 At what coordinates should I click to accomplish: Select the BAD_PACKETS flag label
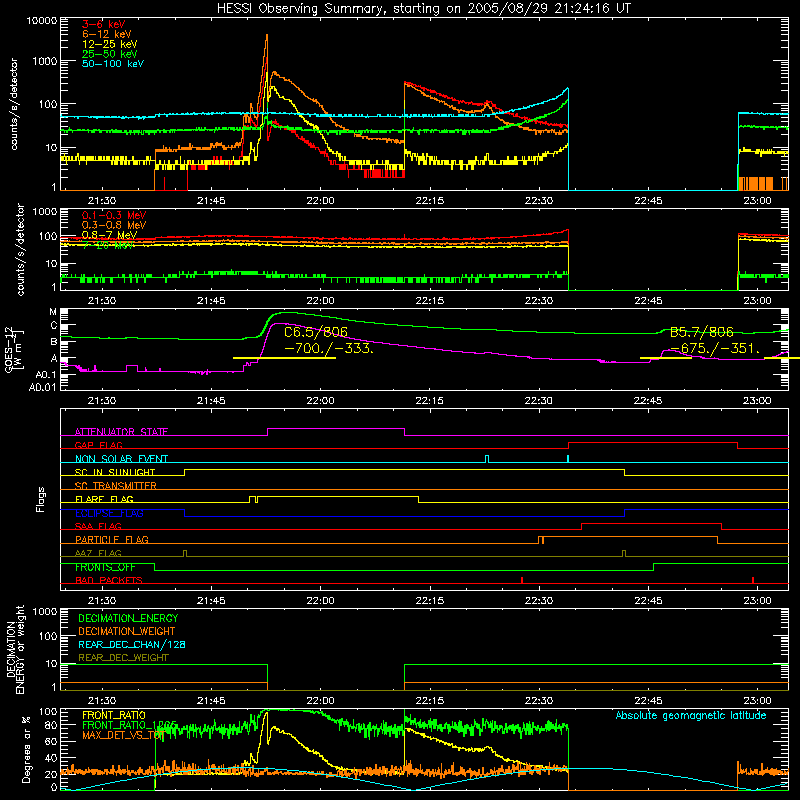coord(109,580)
